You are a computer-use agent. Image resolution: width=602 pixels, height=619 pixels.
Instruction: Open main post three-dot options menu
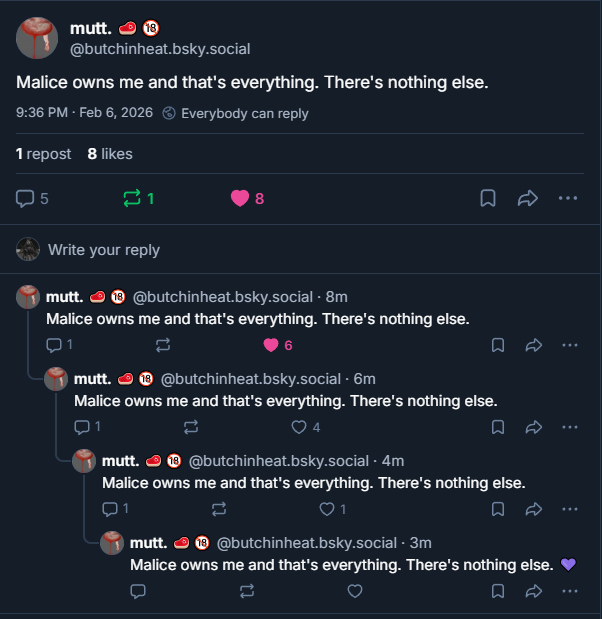(568, 198)
